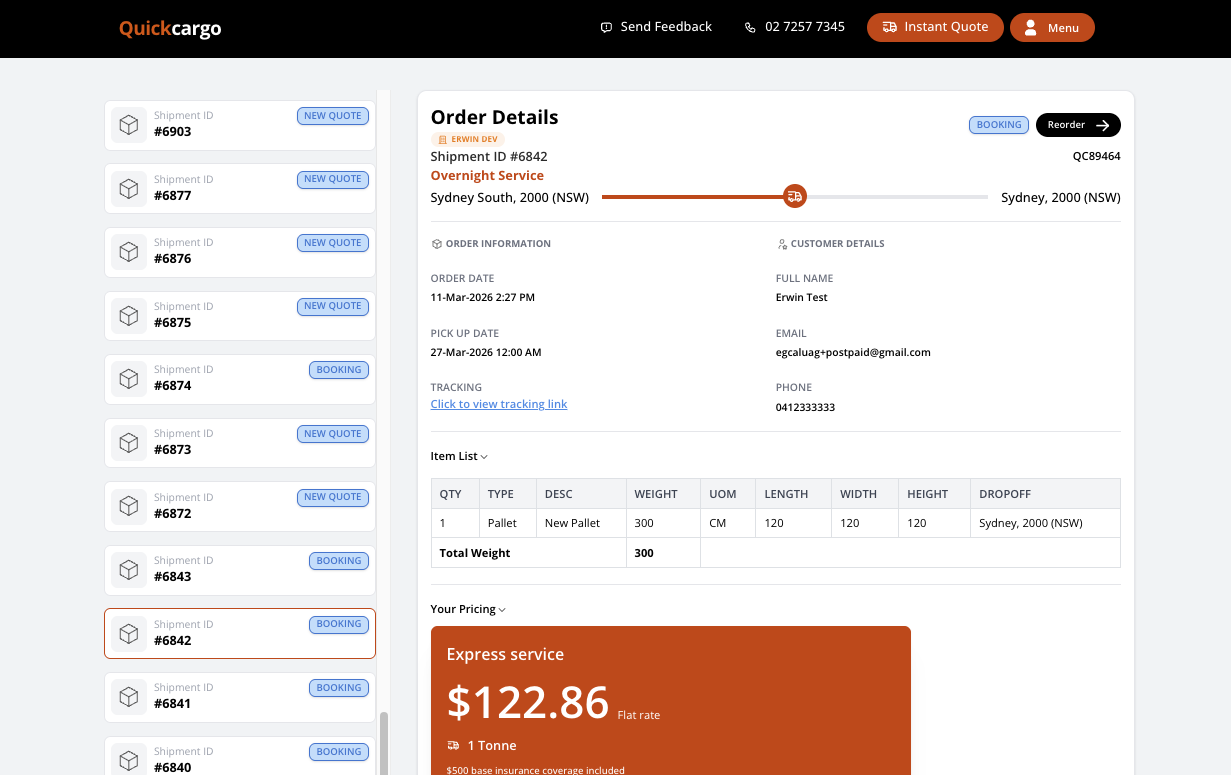Open the Menu in the top bar
The width and height of the screenshot is (1231, 775).
[1052, 27]
